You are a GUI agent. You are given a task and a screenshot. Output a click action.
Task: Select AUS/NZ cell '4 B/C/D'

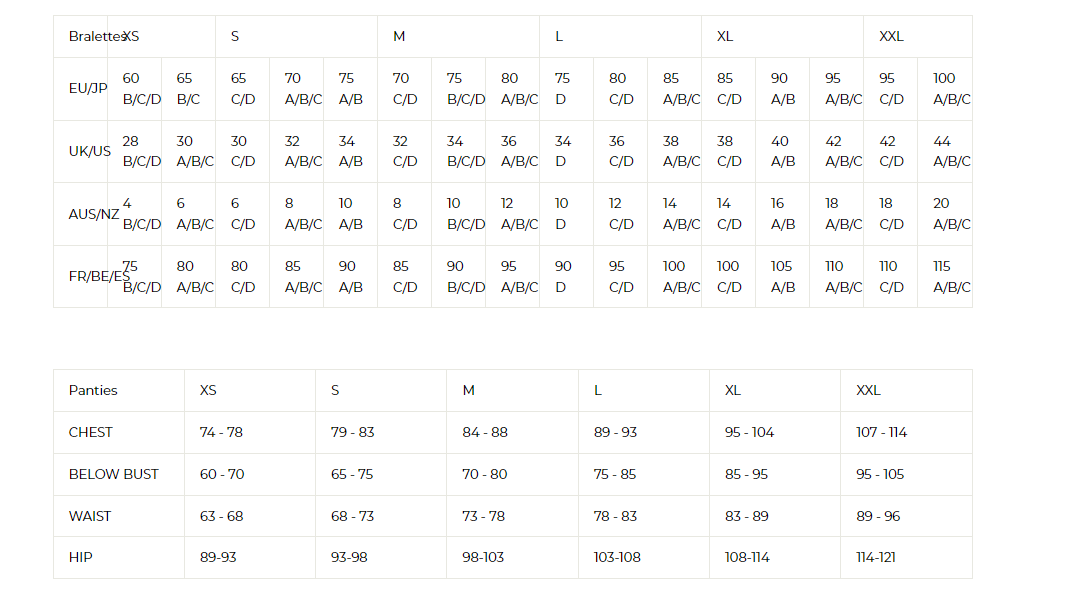(x=134, y=214)
